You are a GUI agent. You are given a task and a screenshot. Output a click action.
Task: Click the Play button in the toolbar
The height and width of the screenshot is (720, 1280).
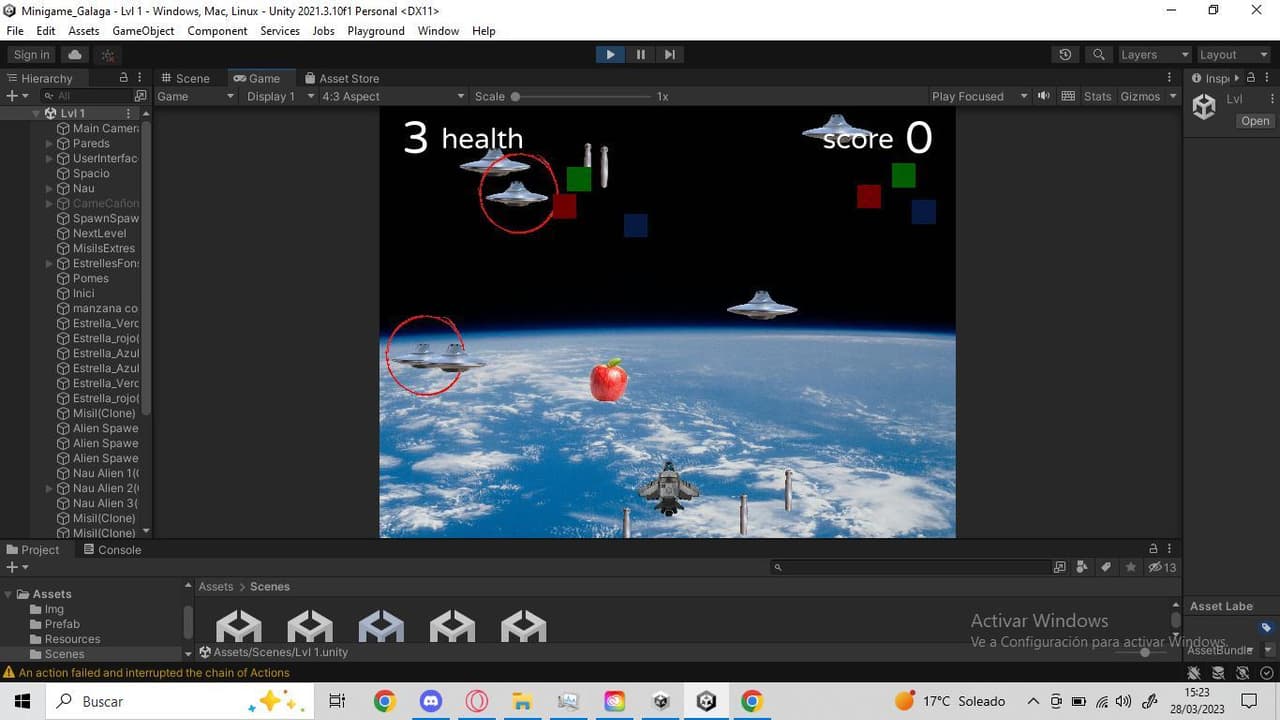610,55
